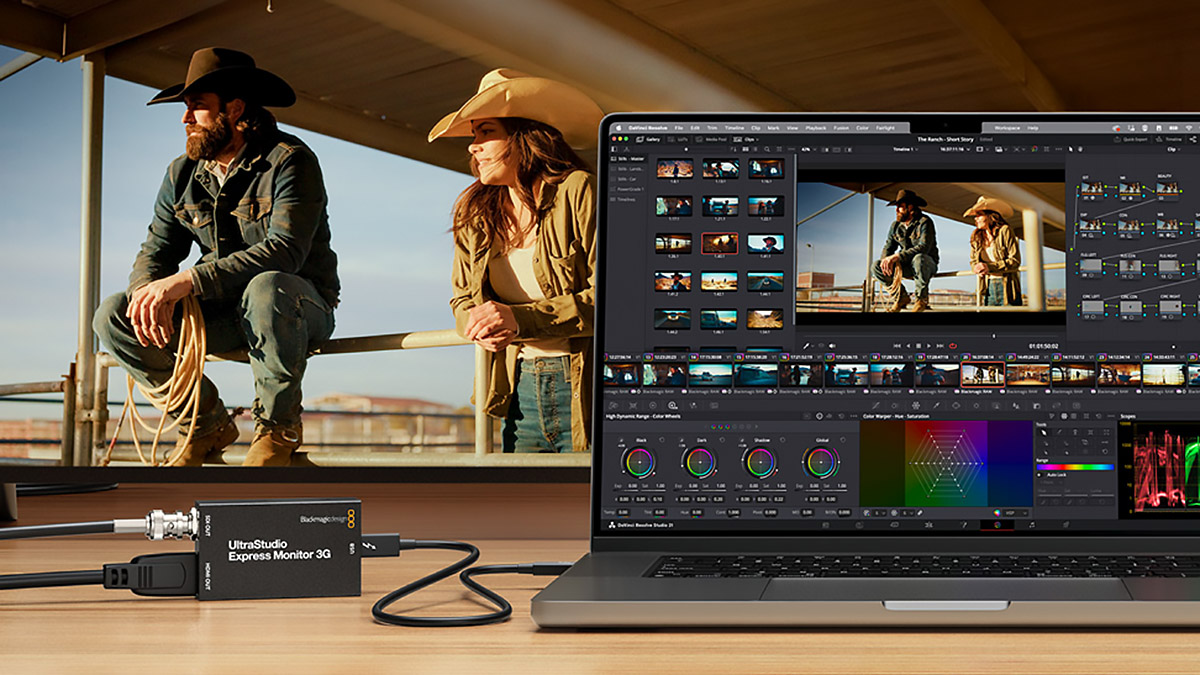The width and height of the screenshot is (1200, 675).
Task: Reset the Black zone wheel
Action: [662, 439]
